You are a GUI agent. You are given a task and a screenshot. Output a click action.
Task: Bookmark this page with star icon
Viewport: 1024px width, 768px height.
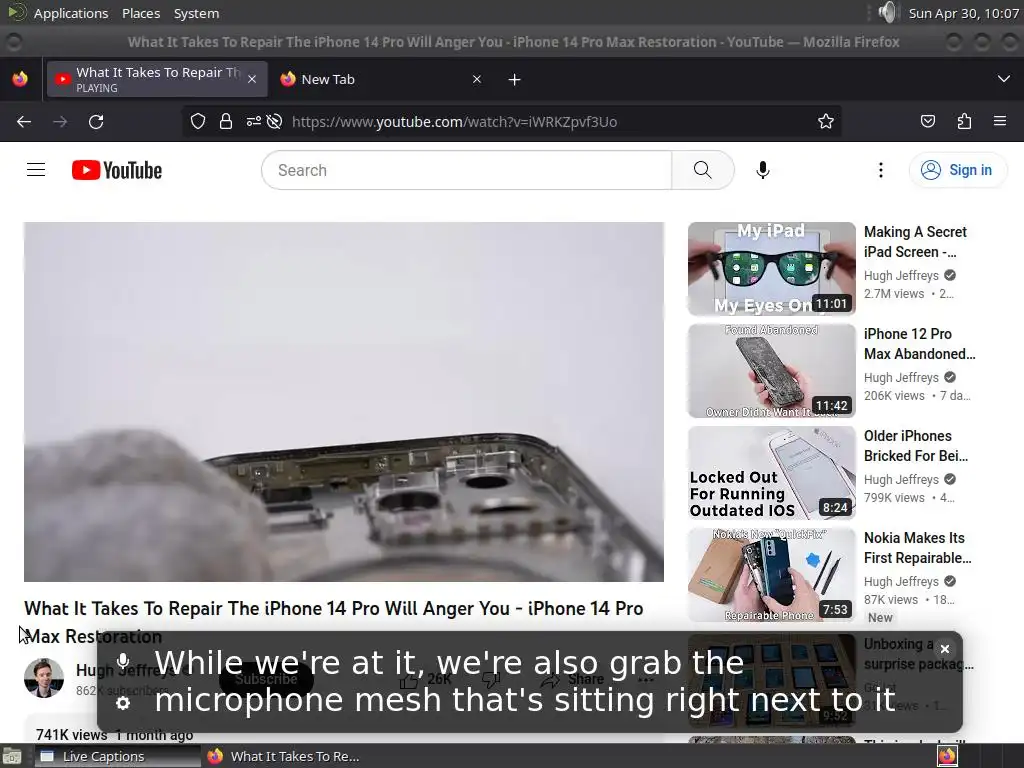(825, 121)
